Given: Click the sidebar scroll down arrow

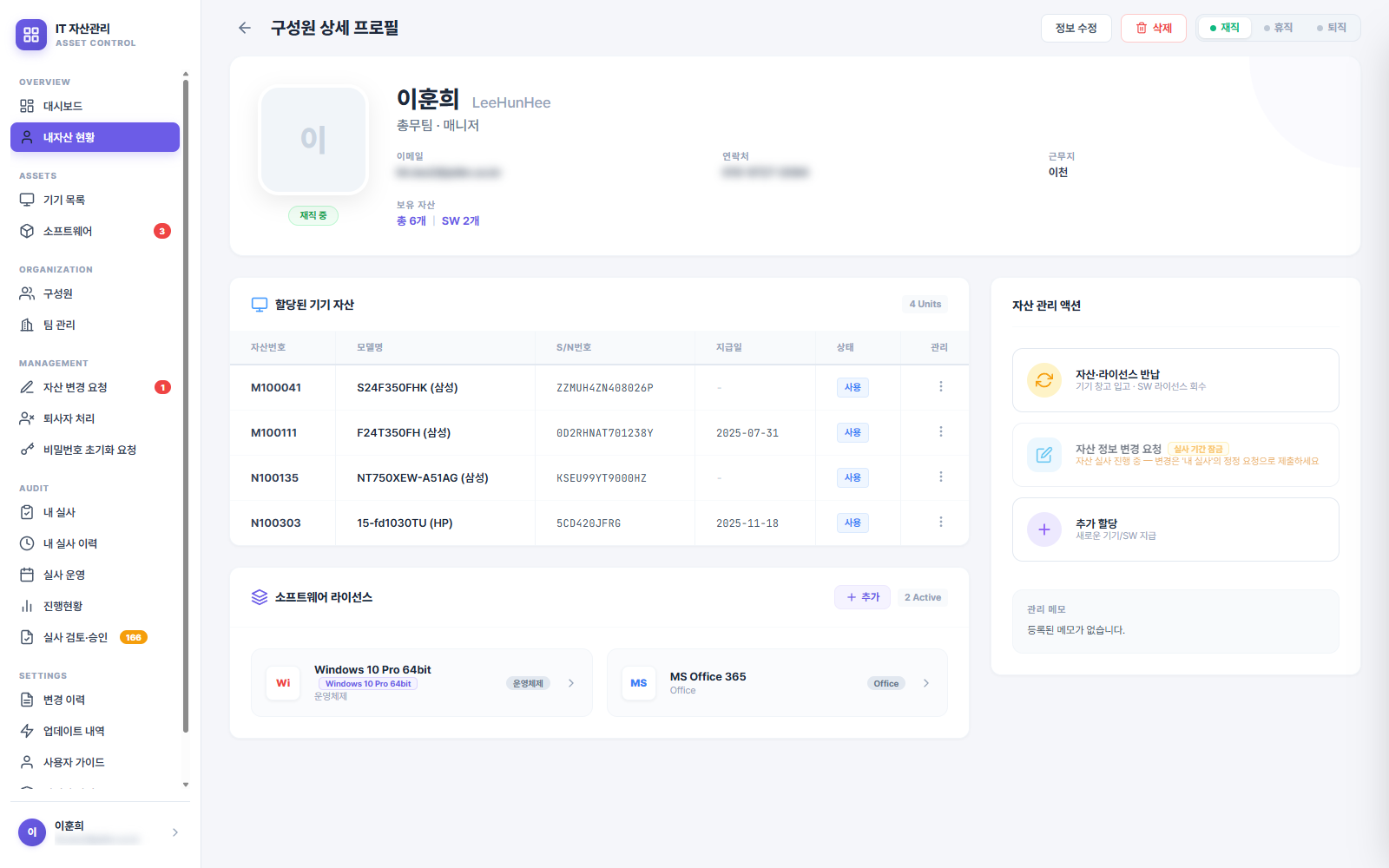Looking at the screenshot, I should (x=186, y=785).
